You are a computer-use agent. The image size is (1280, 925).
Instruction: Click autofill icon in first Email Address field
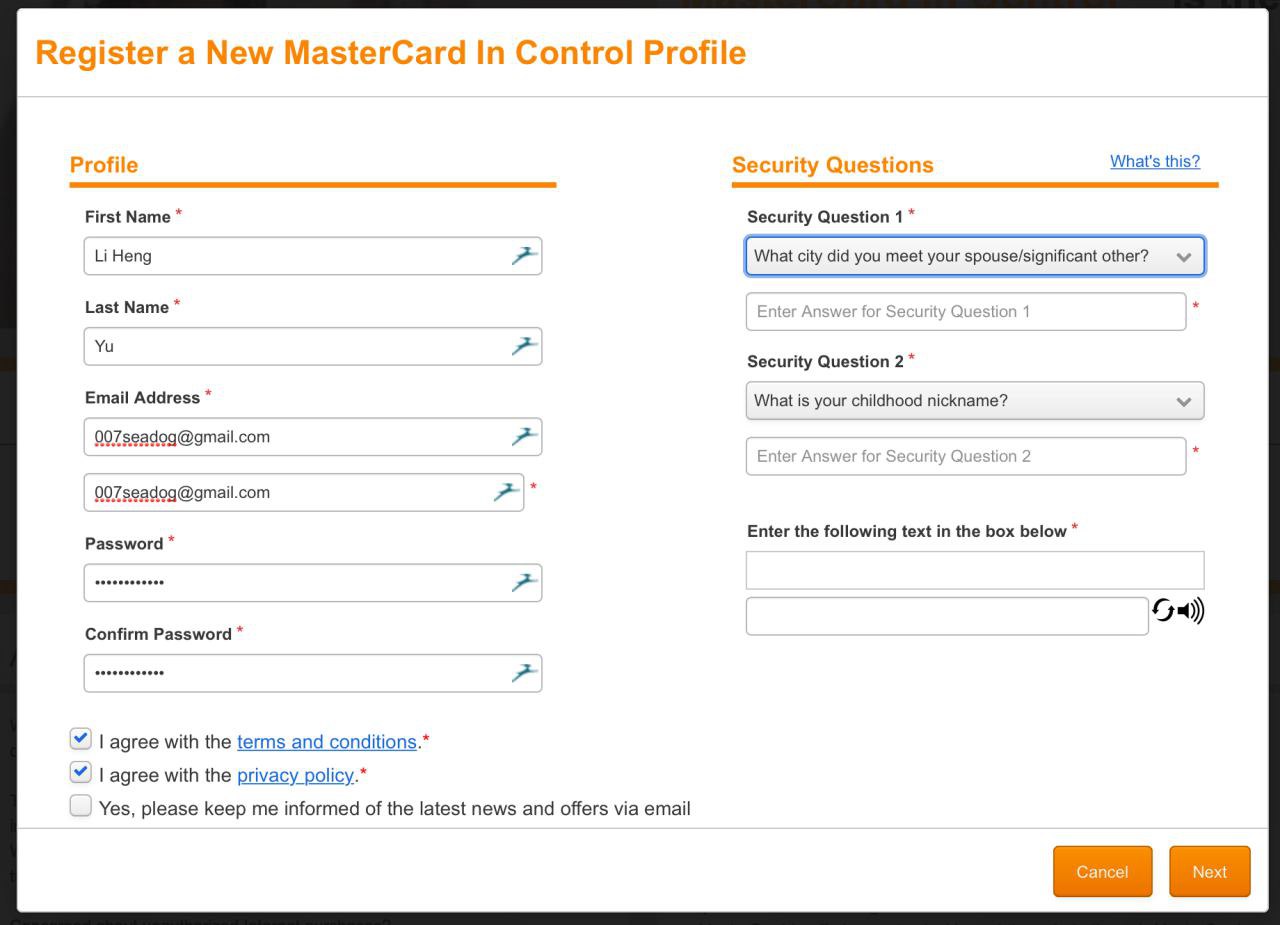click(524, 436)
